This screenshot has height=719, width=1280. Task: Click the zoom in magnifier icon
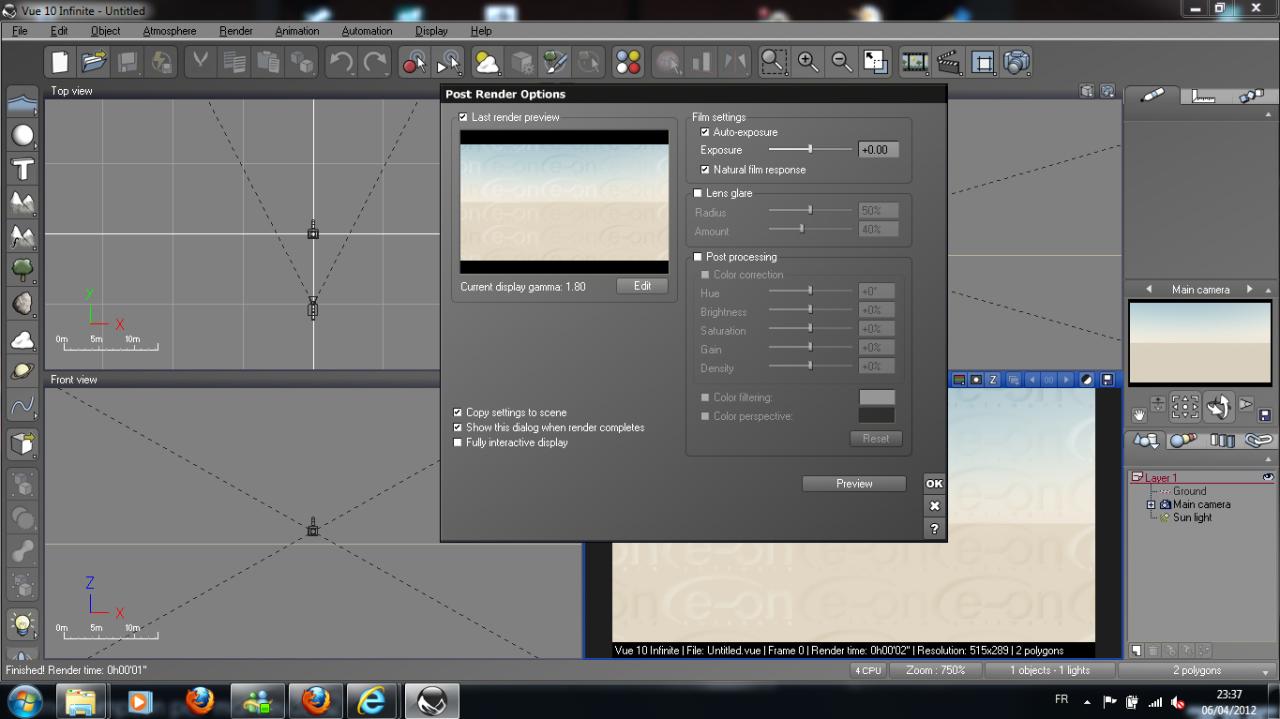click(x=808, y=63)
